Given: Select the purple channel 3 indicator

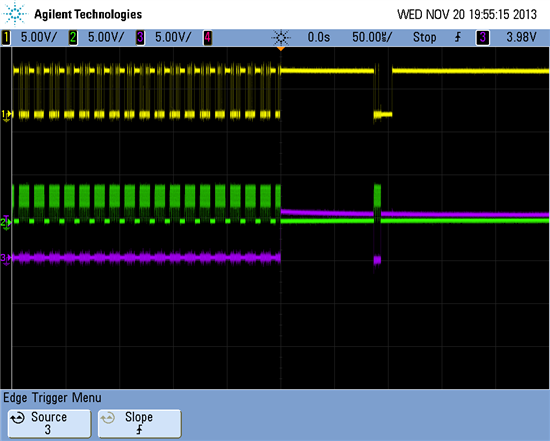Looking at the screenshot, I should [140, 37].
